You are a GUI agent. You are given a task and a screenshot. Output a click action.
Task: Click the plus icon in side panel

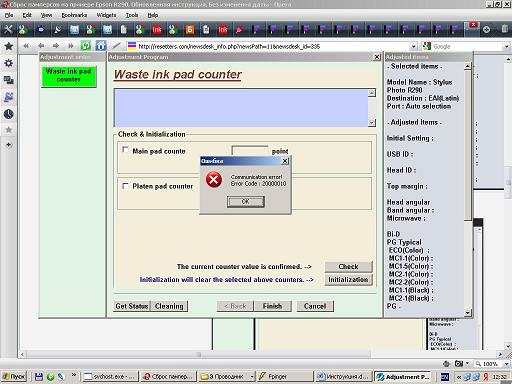pyautogui.click(x=8, y=145)
